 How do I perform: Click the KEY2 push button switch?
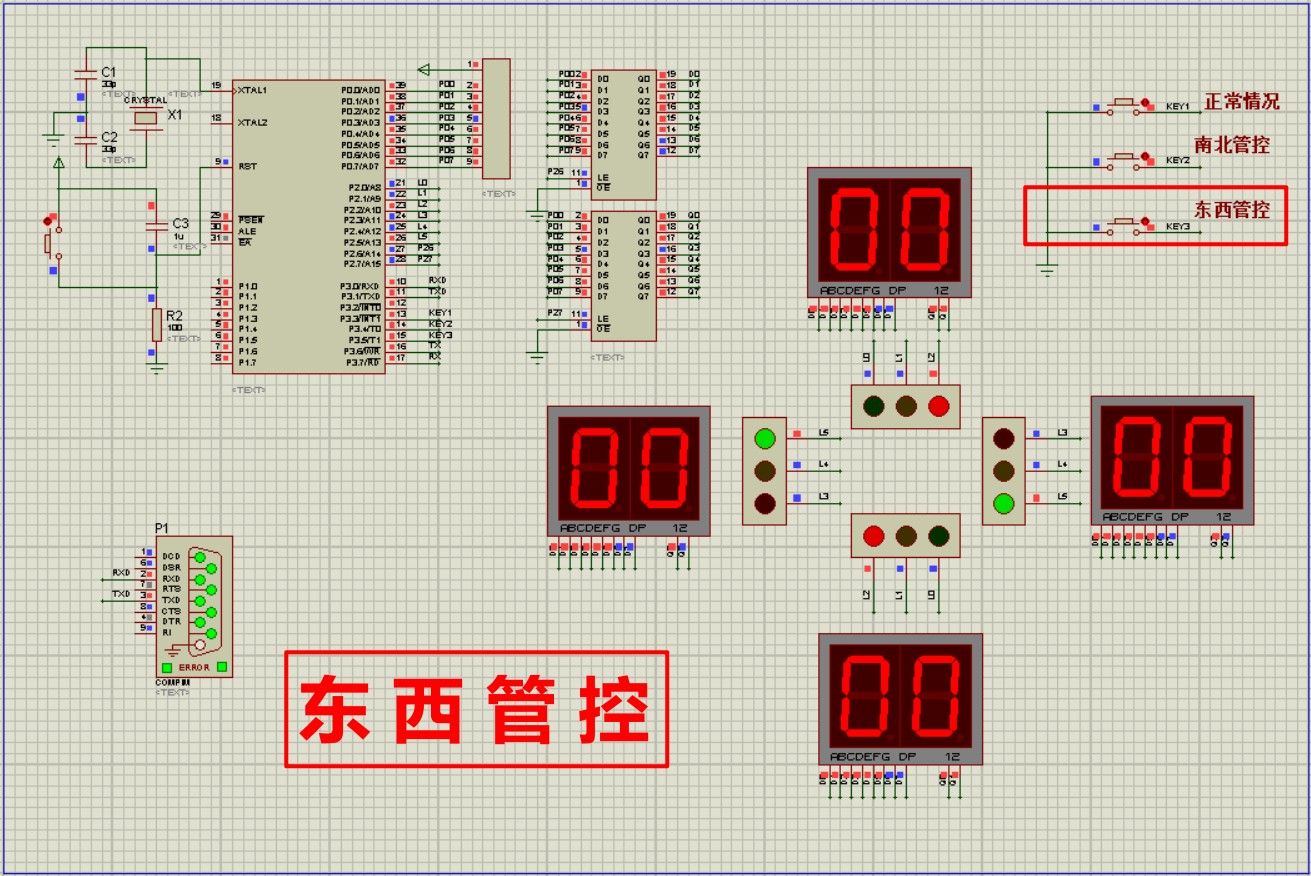click(1122, 160)
